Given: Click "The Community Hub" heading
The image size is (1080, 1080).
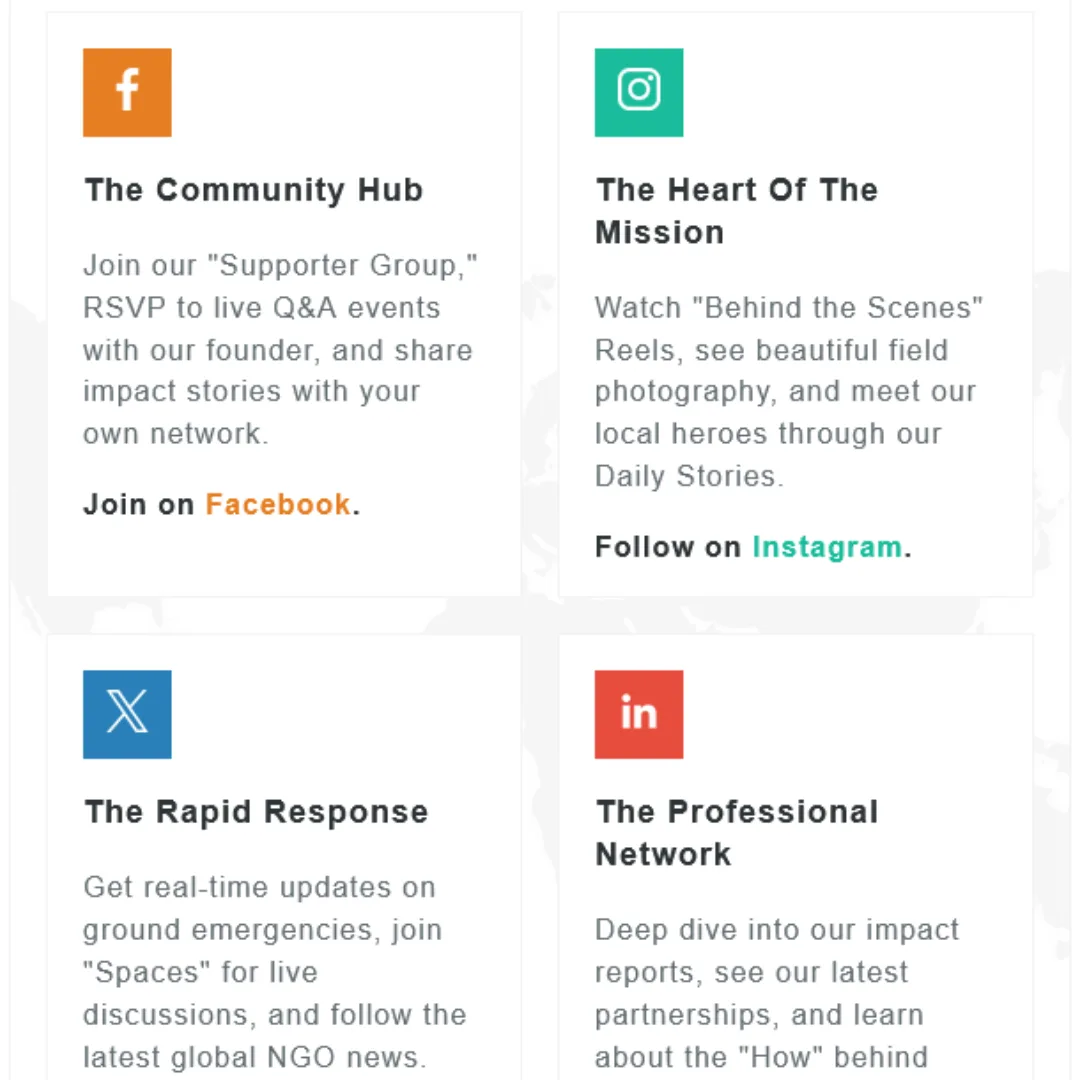Looking at the screenshot, I should coord(254,190).
